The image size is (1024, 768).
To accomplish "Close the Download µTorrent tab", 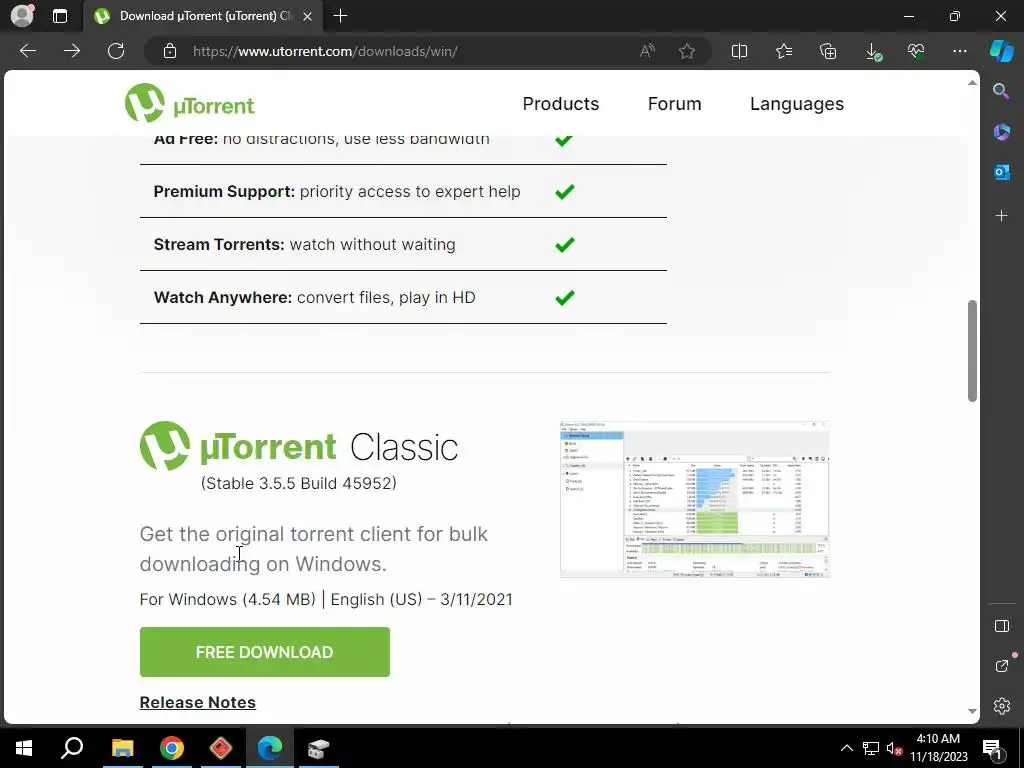I will 308,16.
